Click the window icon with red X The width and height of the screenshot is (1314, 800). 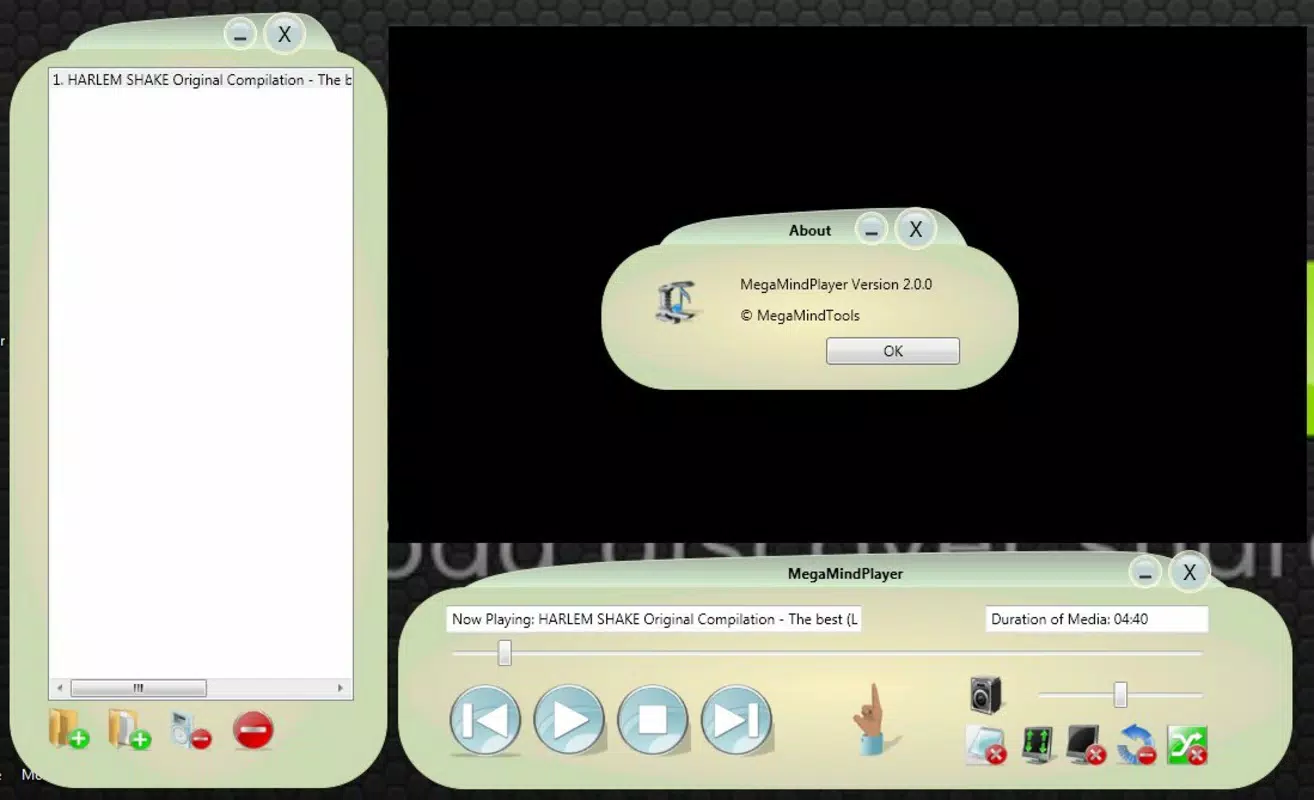(x=985, y=746)
